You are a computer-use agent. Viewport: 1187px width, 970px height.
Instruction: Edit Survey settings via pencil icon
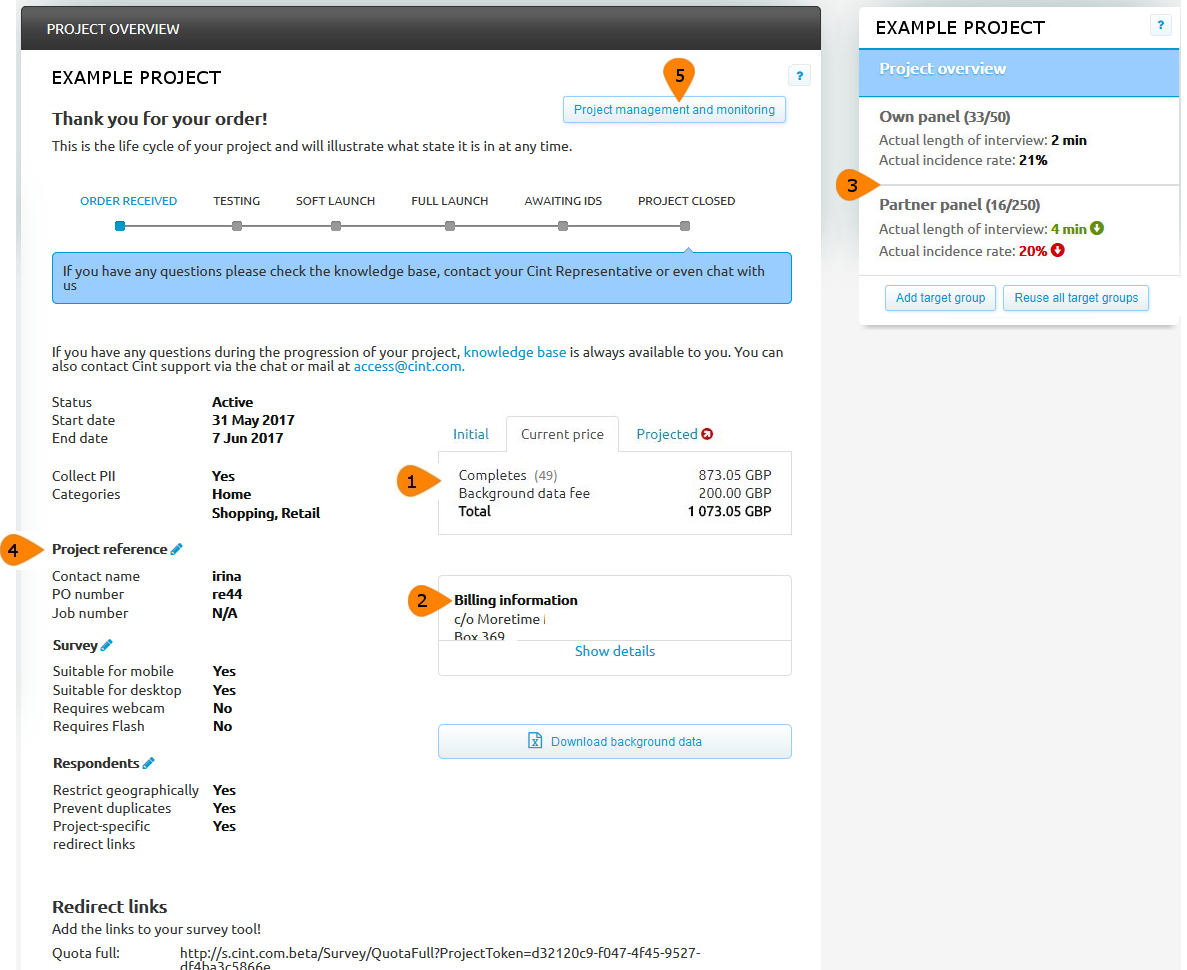[x=107, y=645]
